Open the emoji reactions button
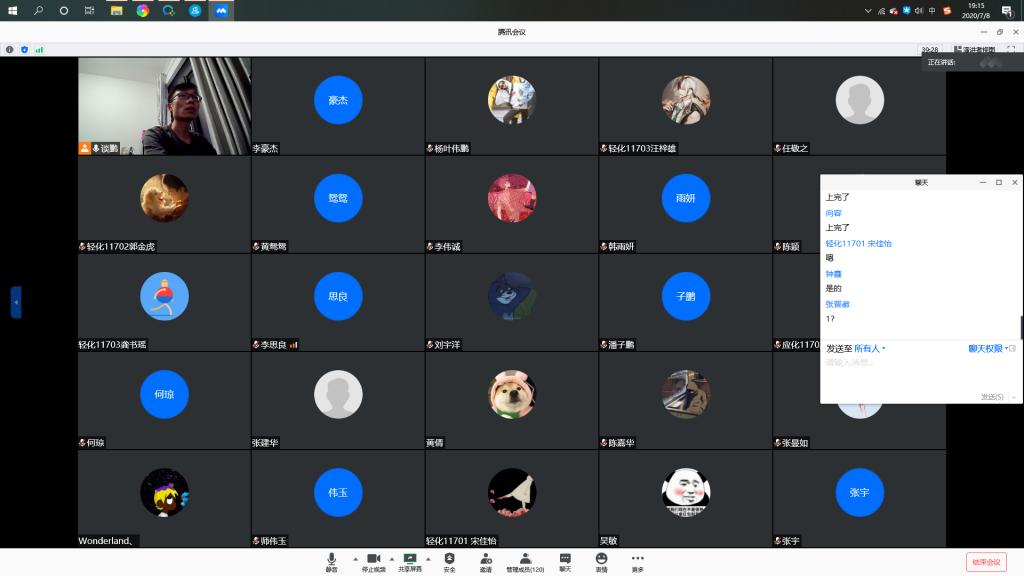 [x=601, y=561]
